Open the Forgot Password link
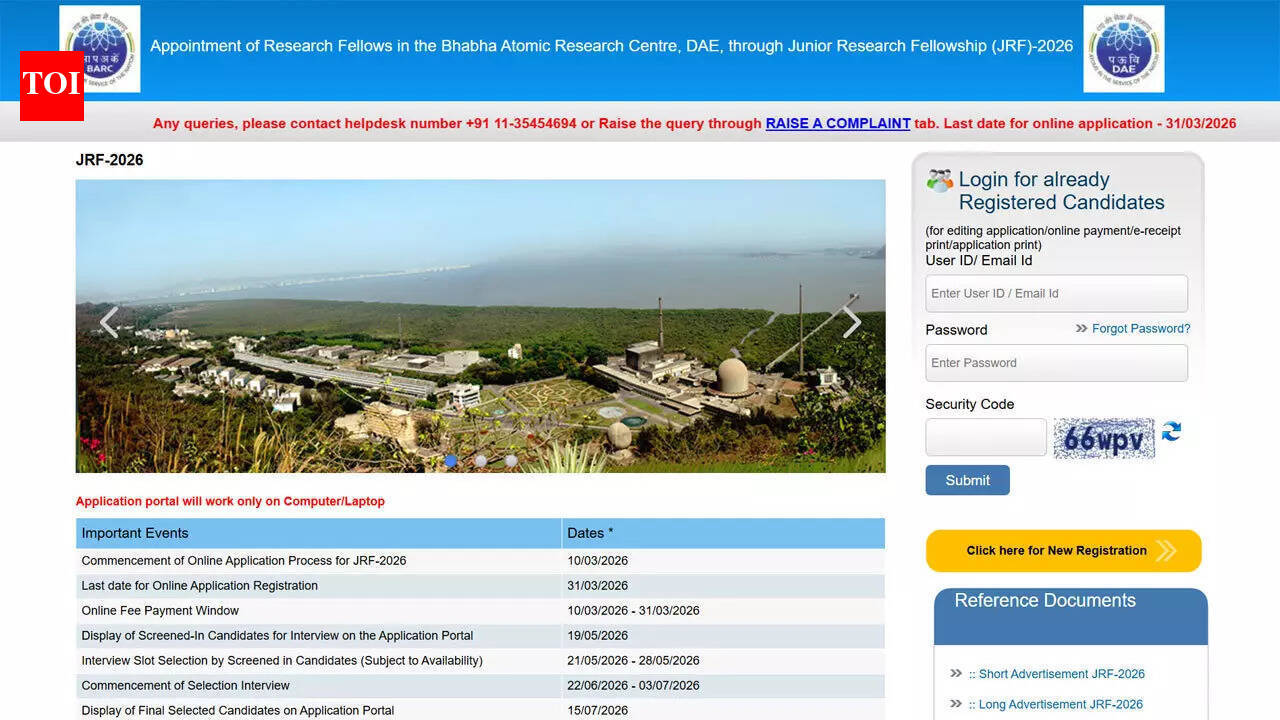Viewport: 1280px width, 720px height. click(1140, 329)
